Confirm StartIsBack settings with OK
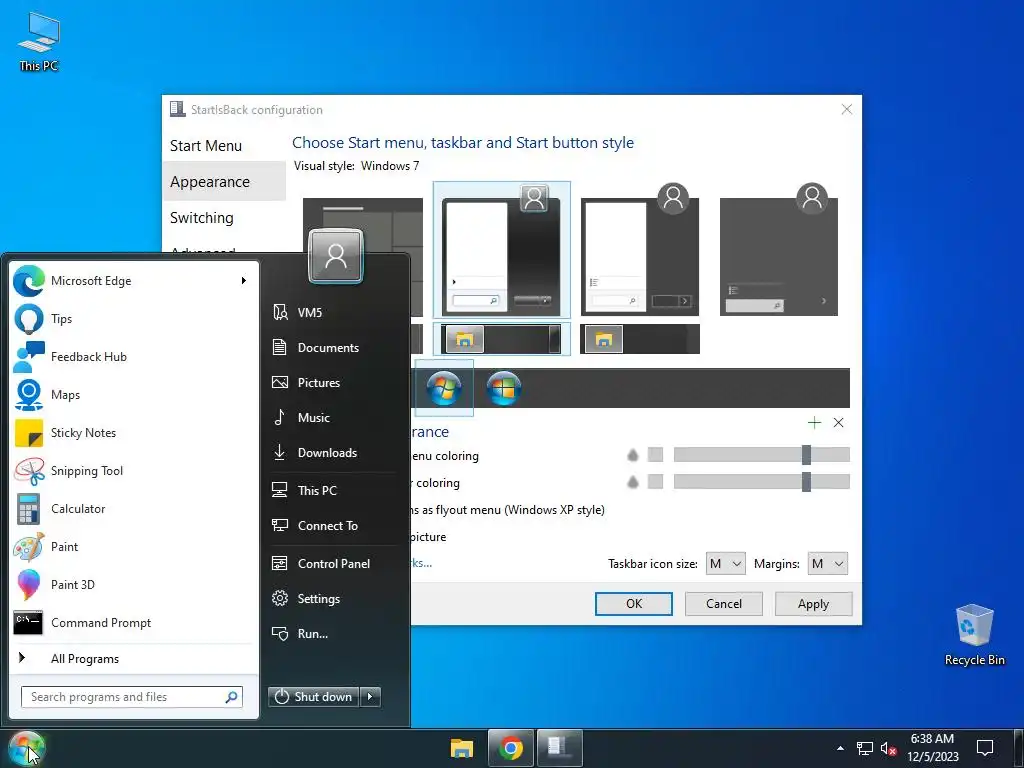The image size is (1024, 768). click(633, 604)
